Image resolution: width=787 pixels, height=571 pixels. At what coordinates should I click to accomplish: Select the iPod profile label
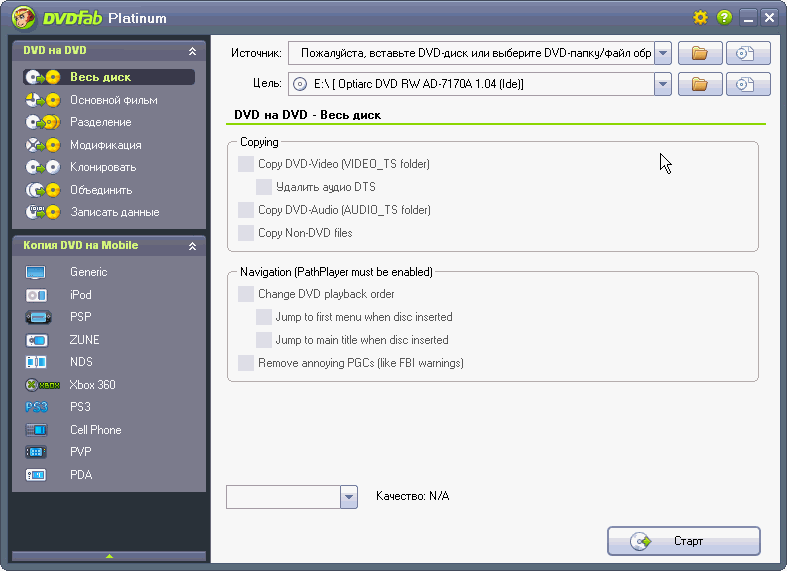tap(81, 295)
